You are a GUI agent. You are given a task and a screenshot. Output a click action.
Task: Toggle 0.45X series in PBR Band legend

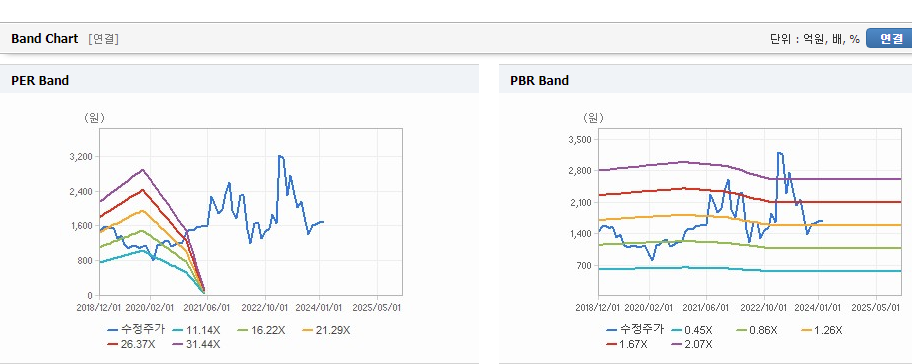[x=692, y=330]
